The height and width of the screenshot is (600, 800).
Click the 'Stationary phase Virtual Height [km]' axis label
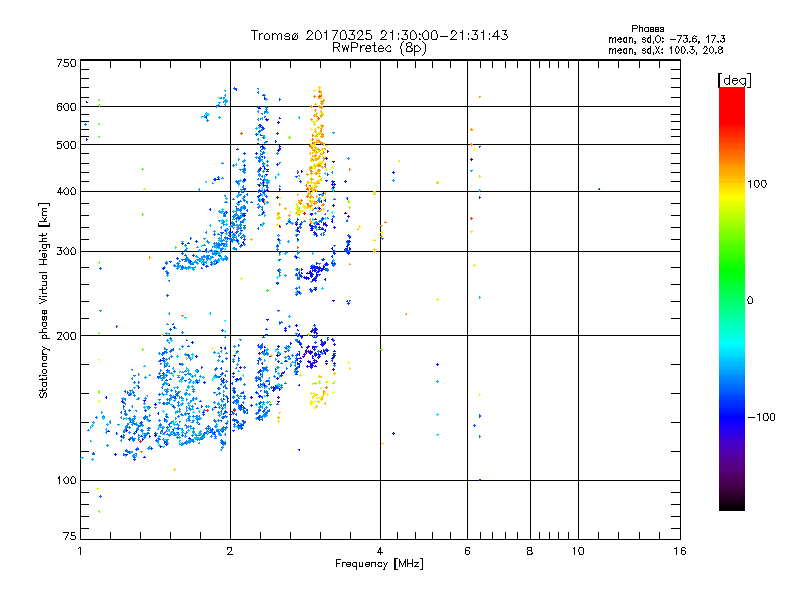44,301
